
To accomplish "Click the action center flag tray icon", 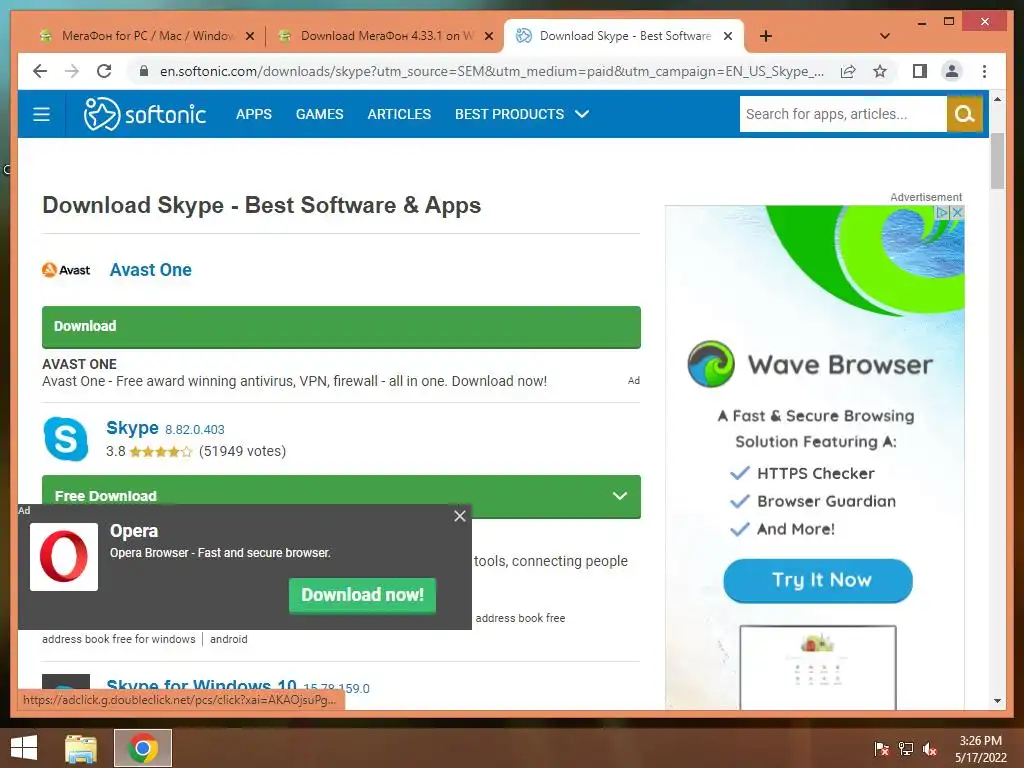I will click(882, 748).
